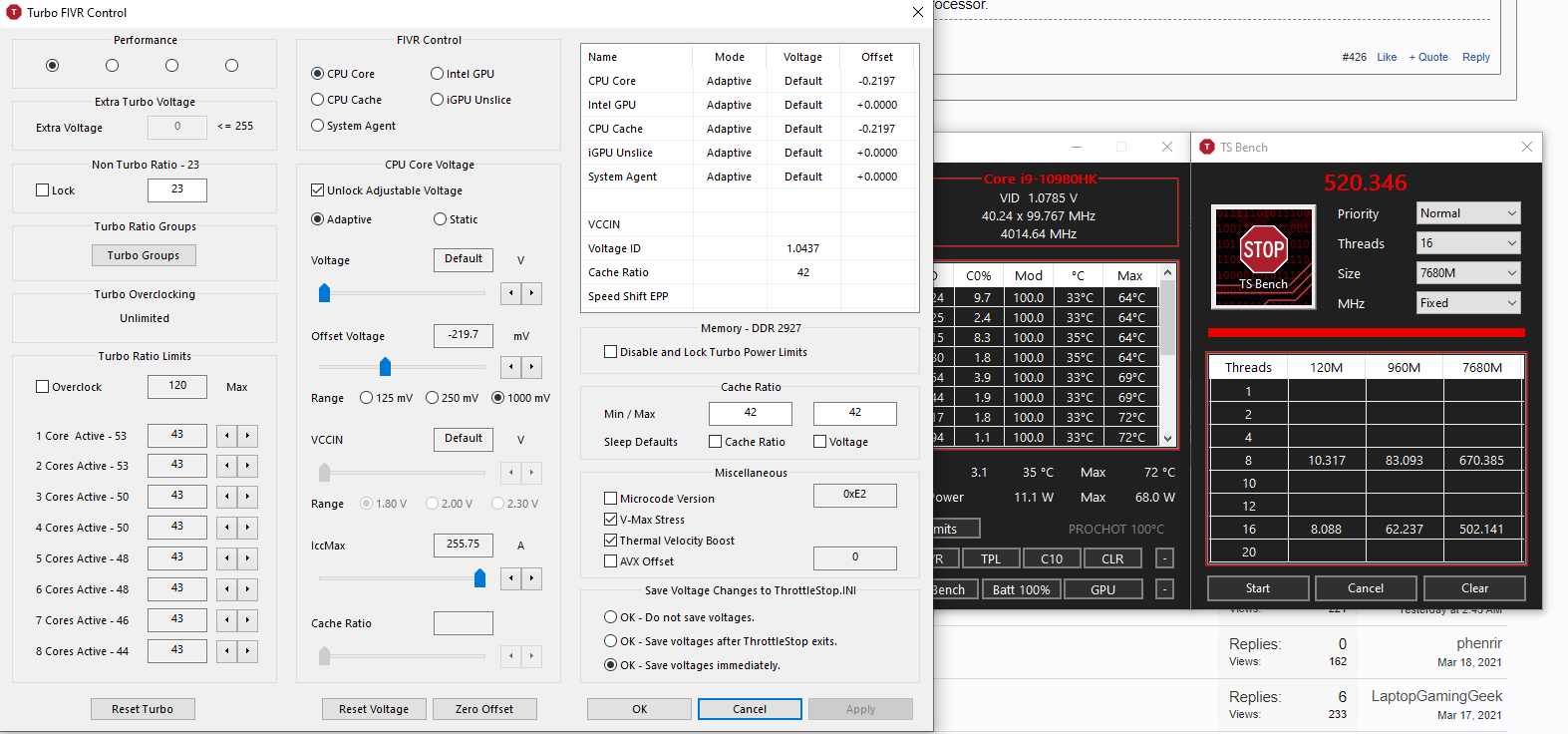Click TPL button in ThrottleStop
Image resolution: width=1568 pixels, height=734 pixels.
(x=991, y=558)
